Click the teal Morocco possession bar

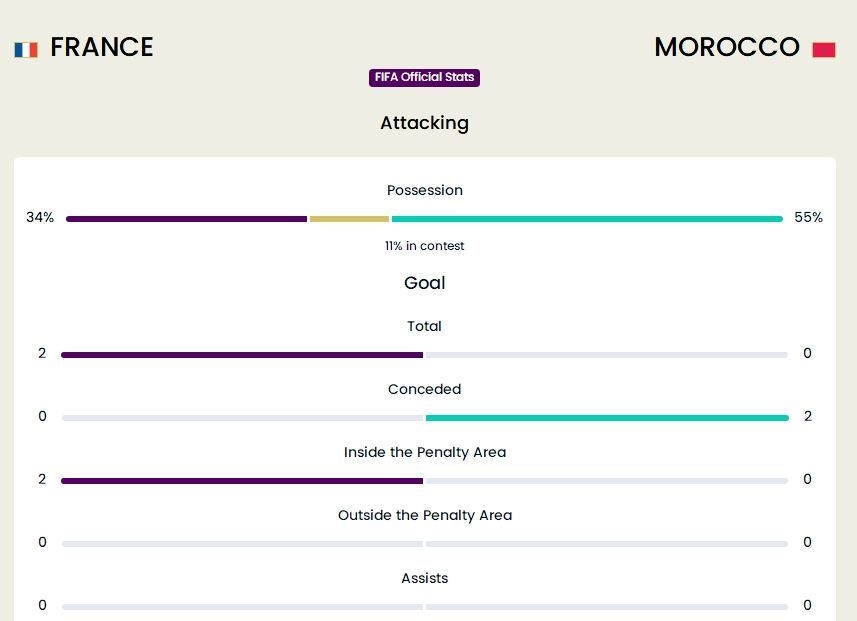pyautogui.click(x=587, y=219)
